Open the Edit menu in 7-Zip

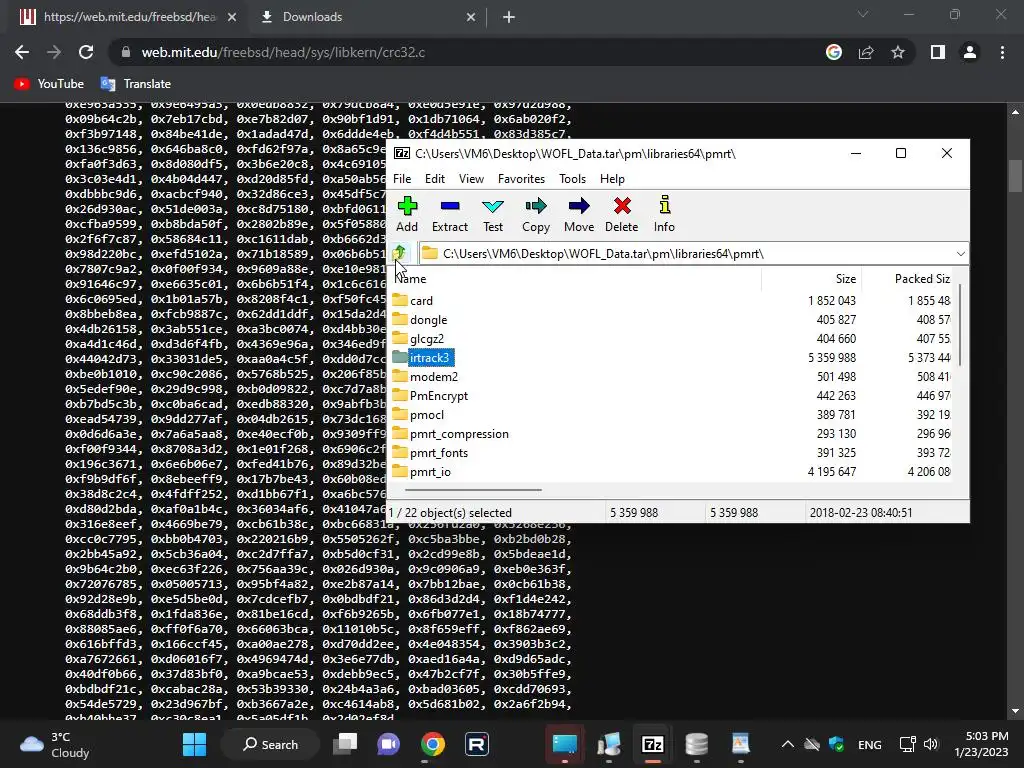434,179
